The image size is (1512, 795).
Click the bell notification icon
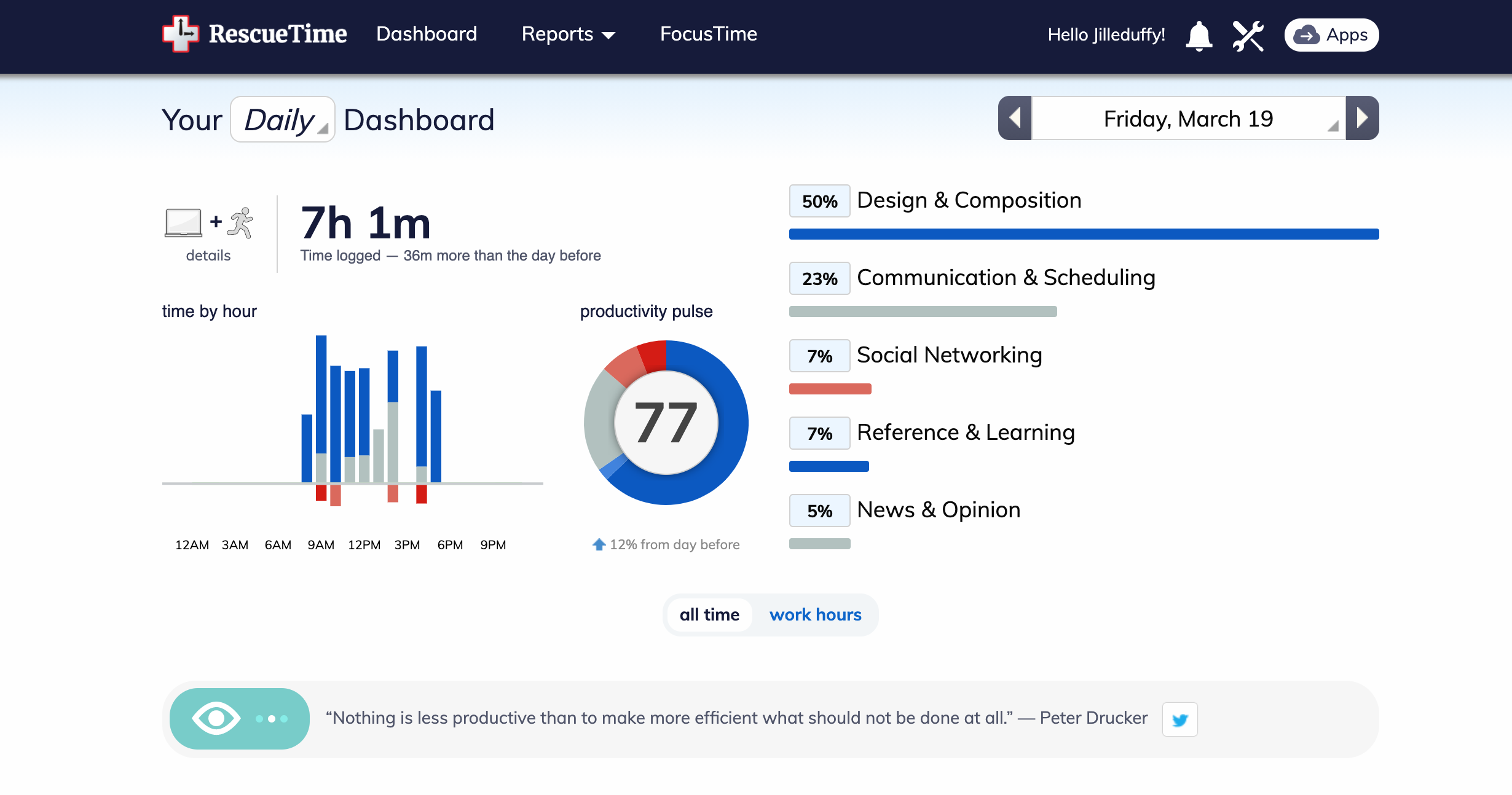click(x=1199, y=33)
